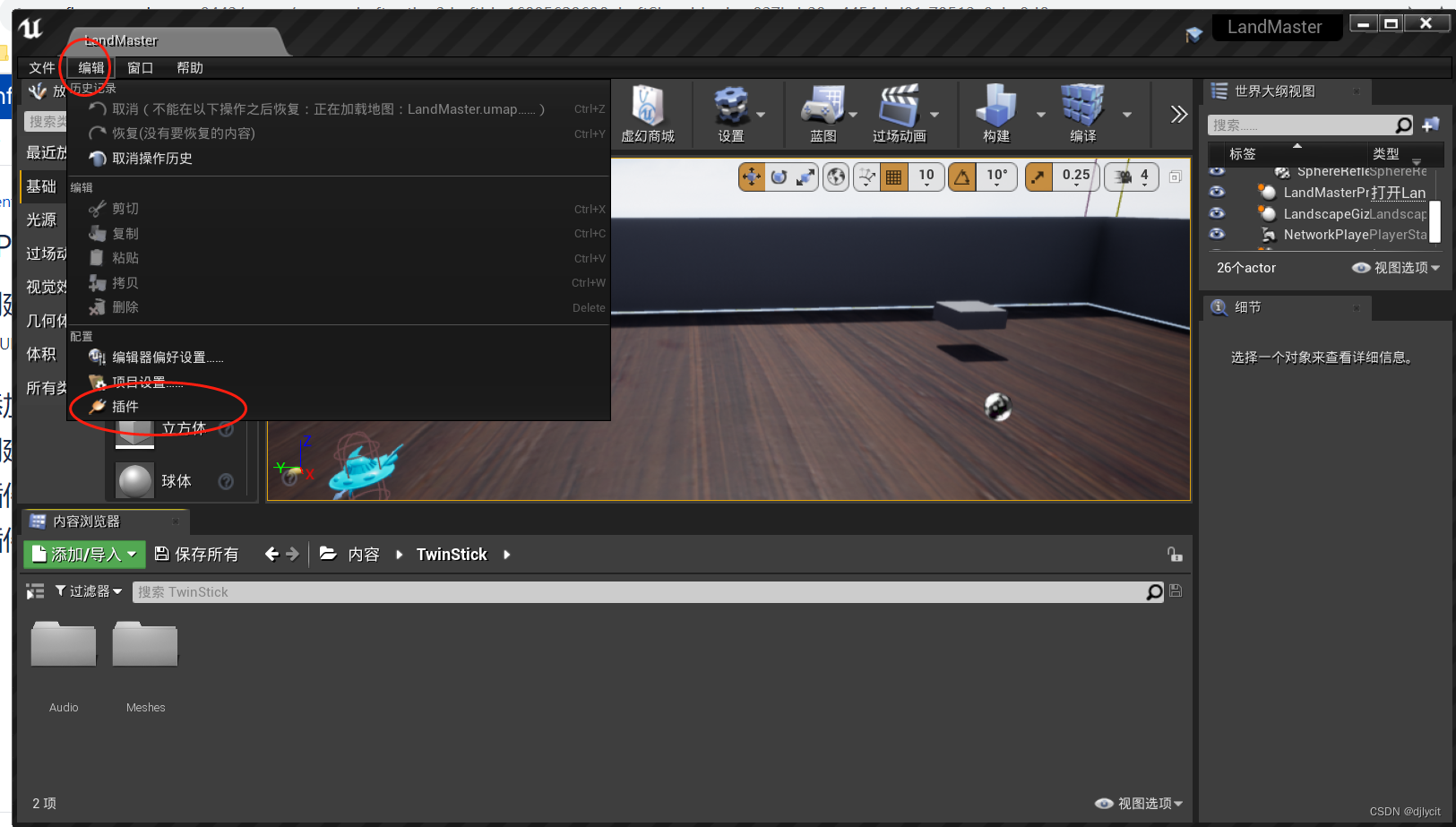Expand the 设置 (Settings) dropdown arrow
Image resolution: width=1456 pixels, height=827 pixels.
click(760, 115)
